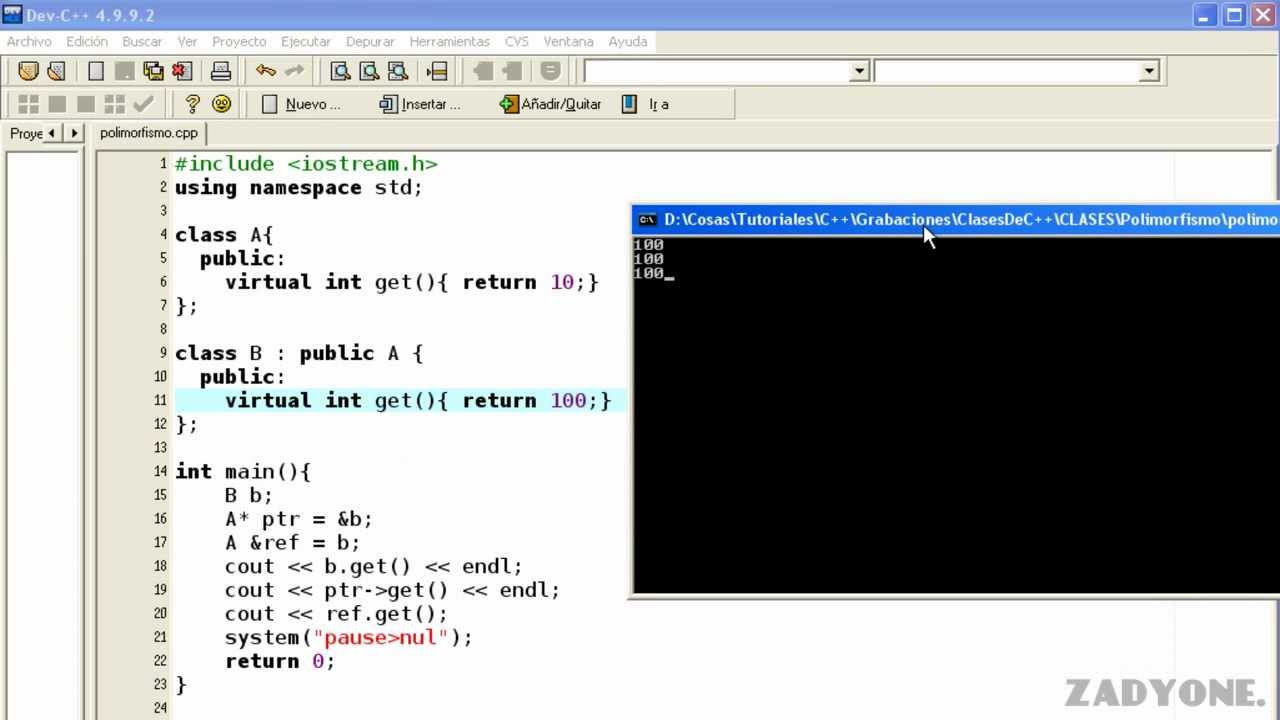Open the Edición menu
The height and width of the screenshot is (720, 1280).
pyautogui.click(x=87, y=41)
